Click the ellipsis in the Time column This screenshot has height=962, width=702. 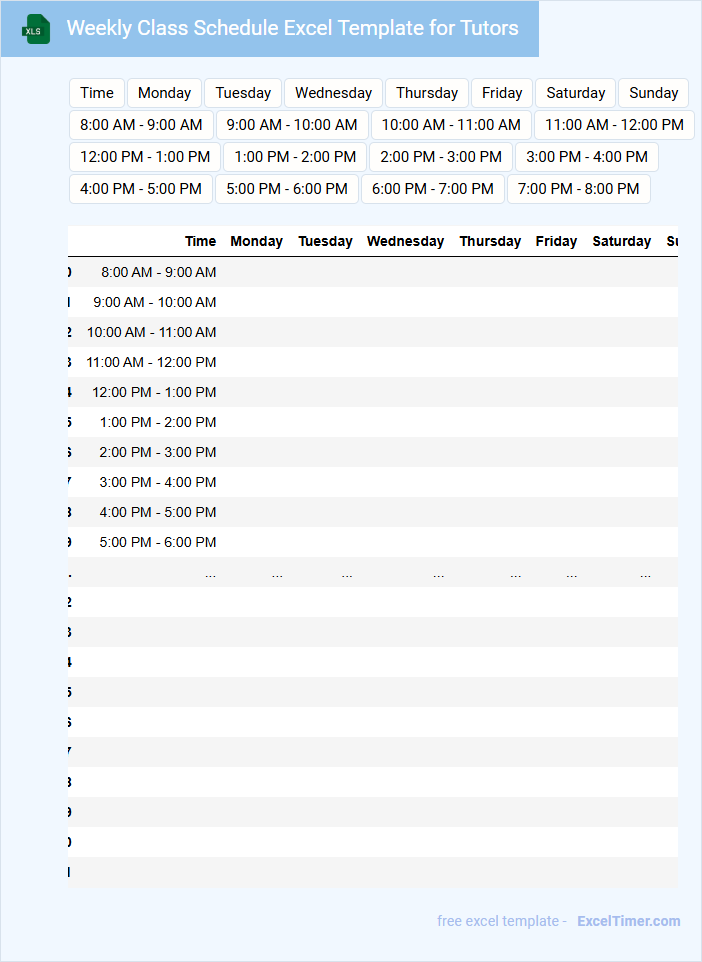[x=210, y=575]
